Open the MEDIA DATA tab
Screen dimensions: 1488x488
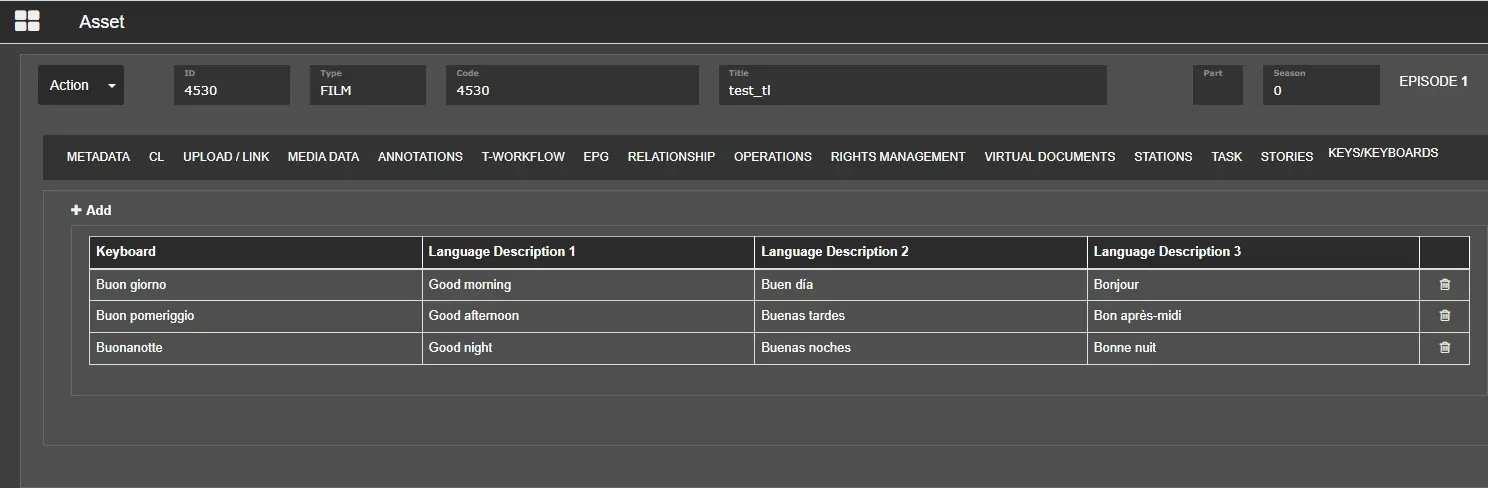323,157
